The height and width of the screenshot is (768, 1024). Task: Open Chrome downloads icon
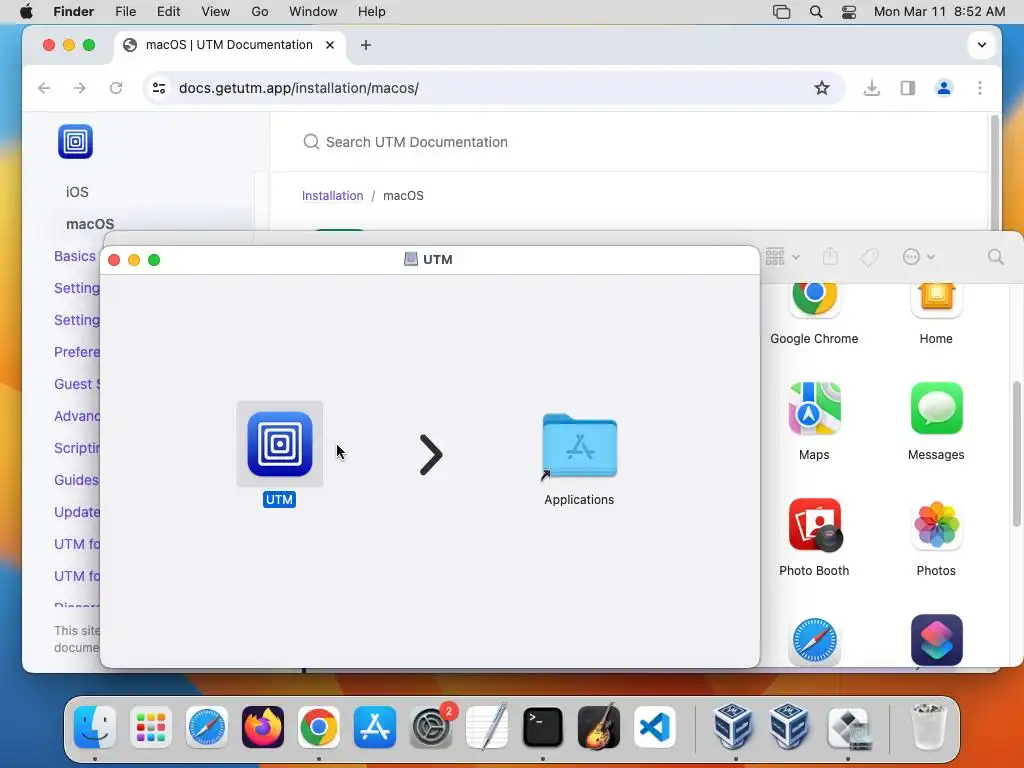click(871, 88)
